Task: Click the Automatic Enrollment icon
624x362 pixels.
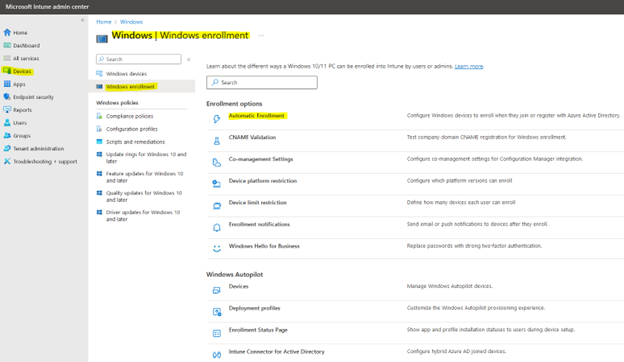Action: click(216, 119)
